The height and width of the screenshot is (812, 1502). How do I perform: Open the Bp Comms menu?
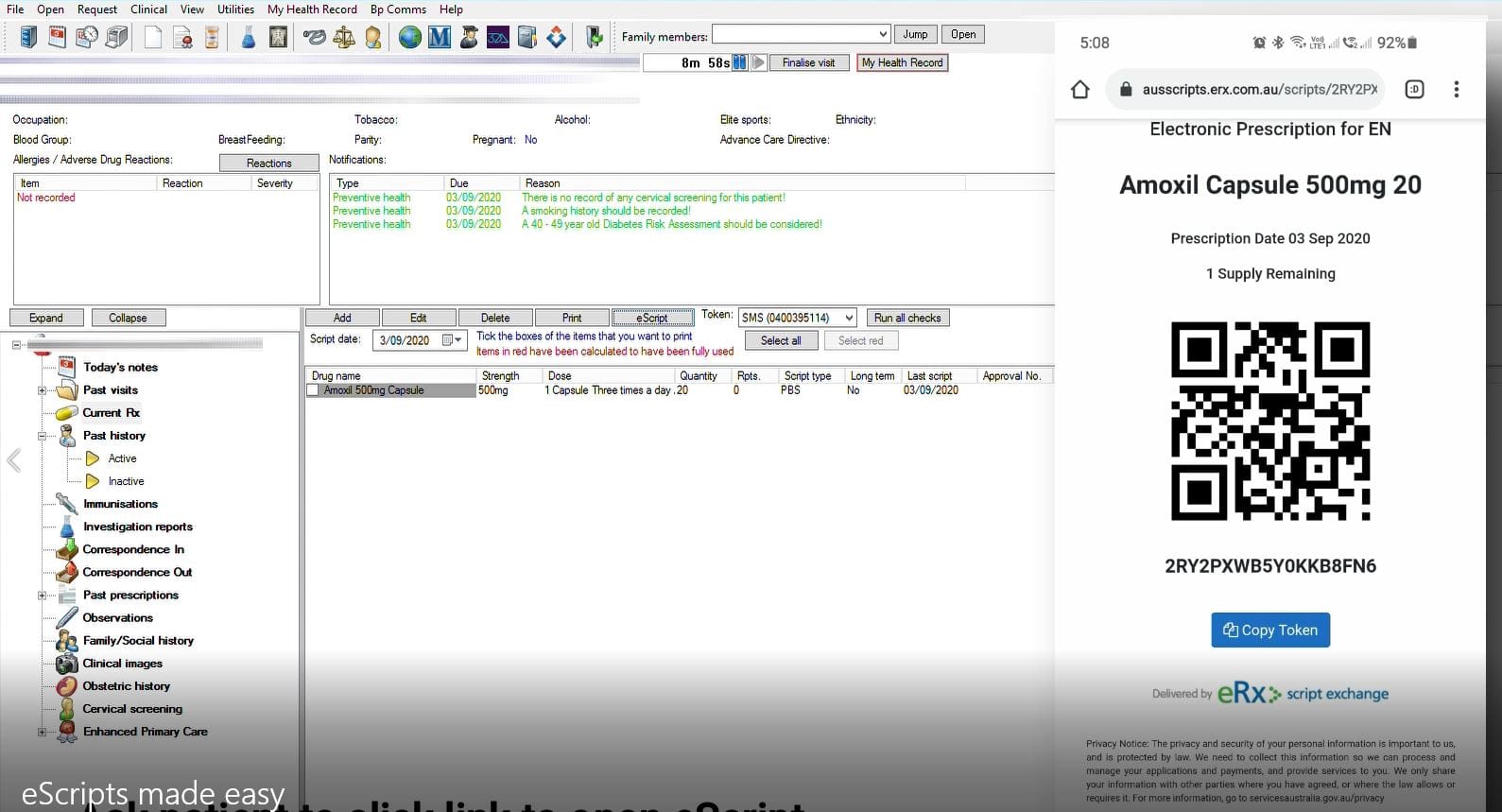(x=398, y=9)
